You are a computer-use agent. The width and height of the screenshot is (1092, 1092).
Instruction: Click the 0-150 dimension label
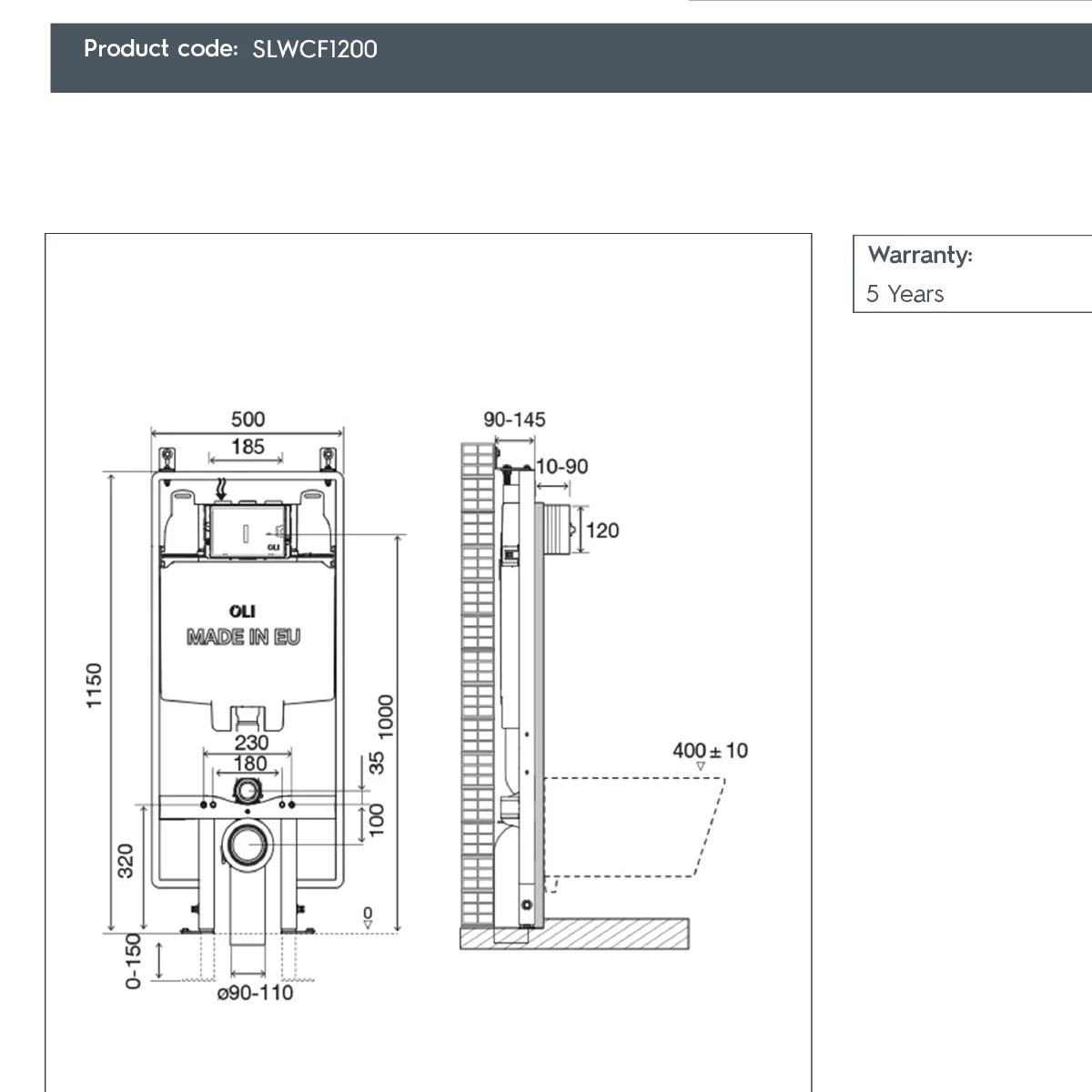[133, 961]
